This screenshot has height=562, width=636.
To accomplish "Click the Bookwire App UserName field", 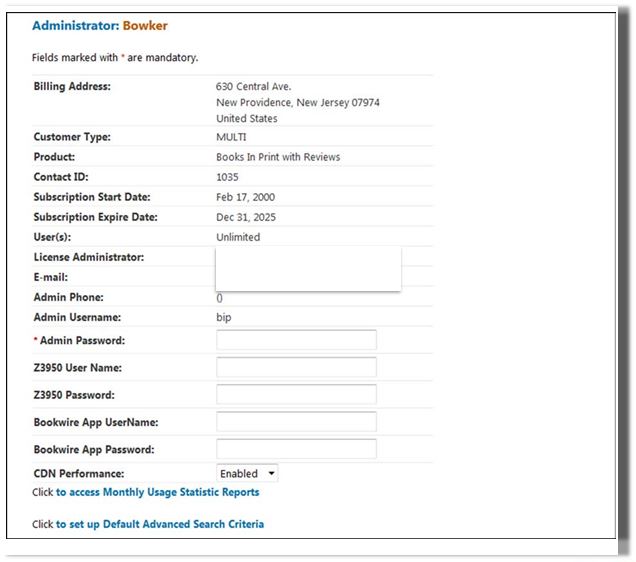I will [297, 422].
